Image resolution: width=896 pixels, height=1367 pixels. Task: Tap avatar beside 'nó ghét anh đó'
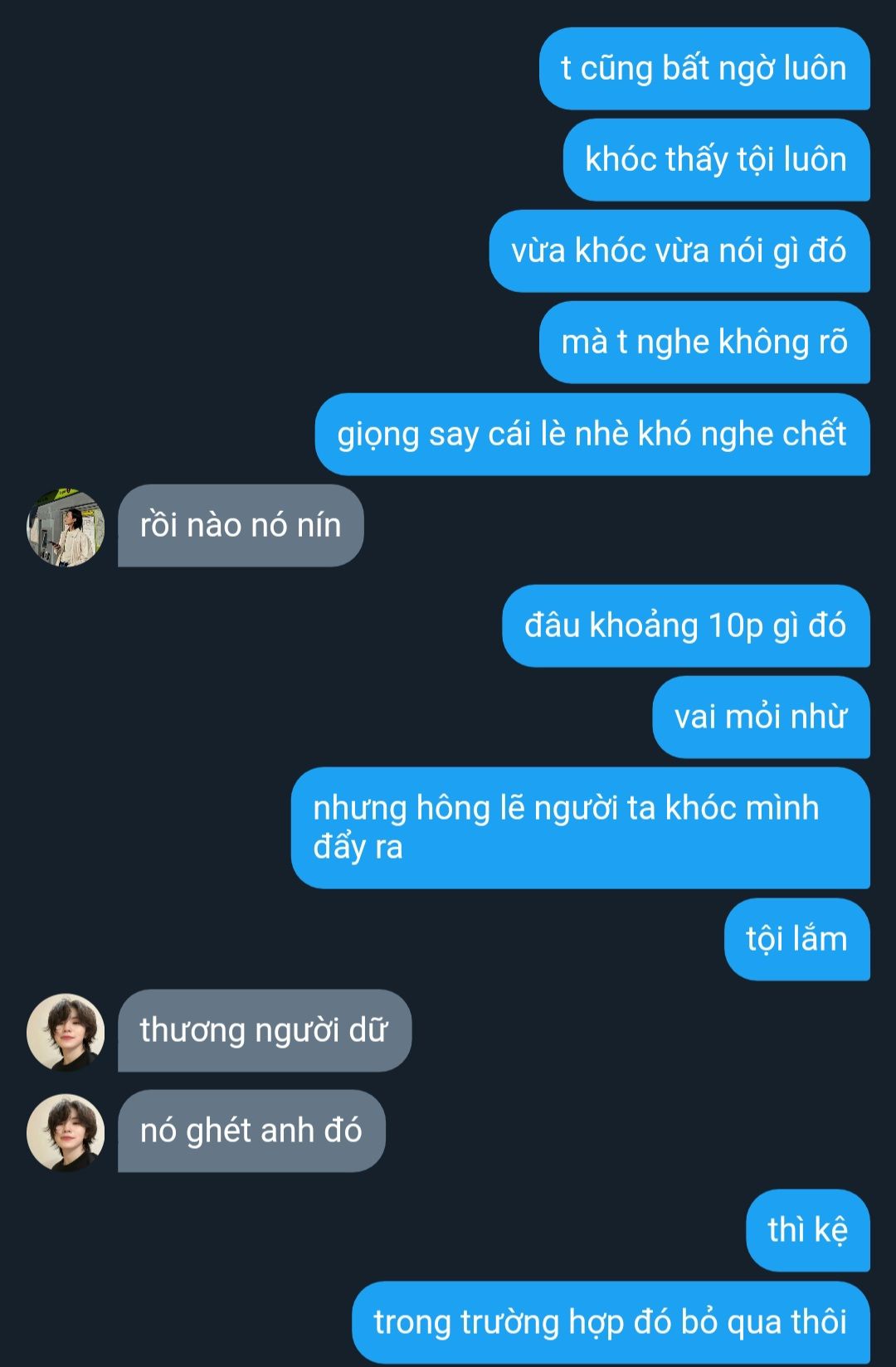(x=66, y=1132)
